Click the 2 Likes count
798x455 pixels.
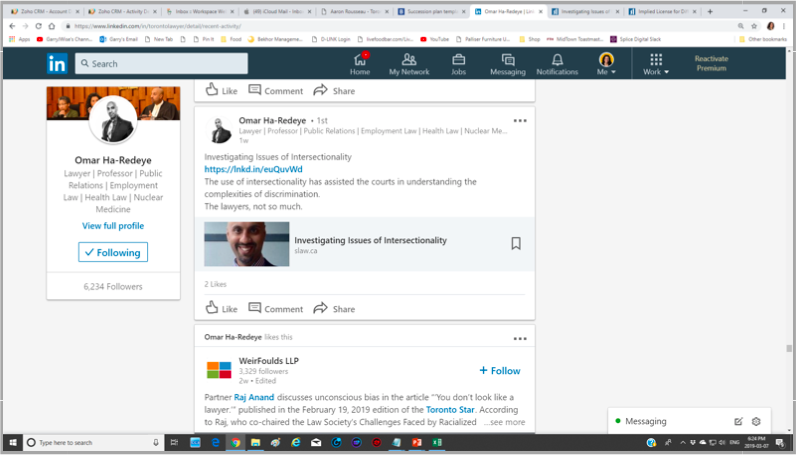coord(215,284)
